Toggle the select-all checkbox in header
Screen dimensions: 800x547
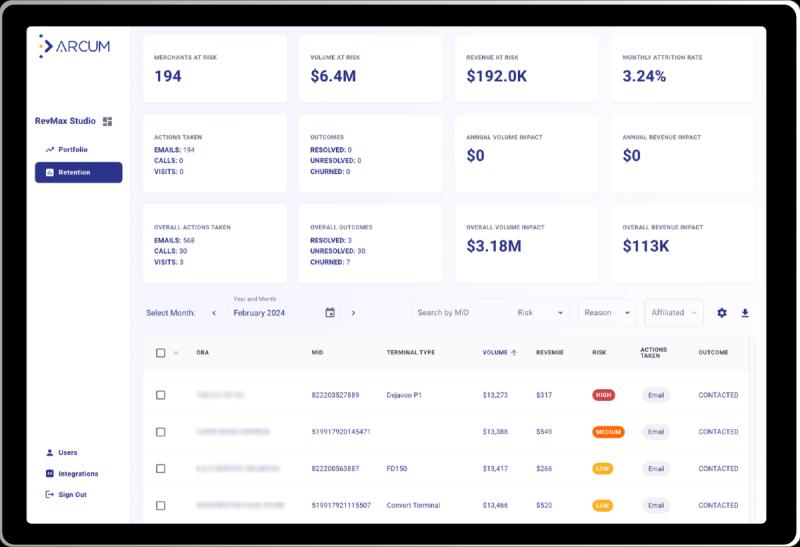point(161,353)
